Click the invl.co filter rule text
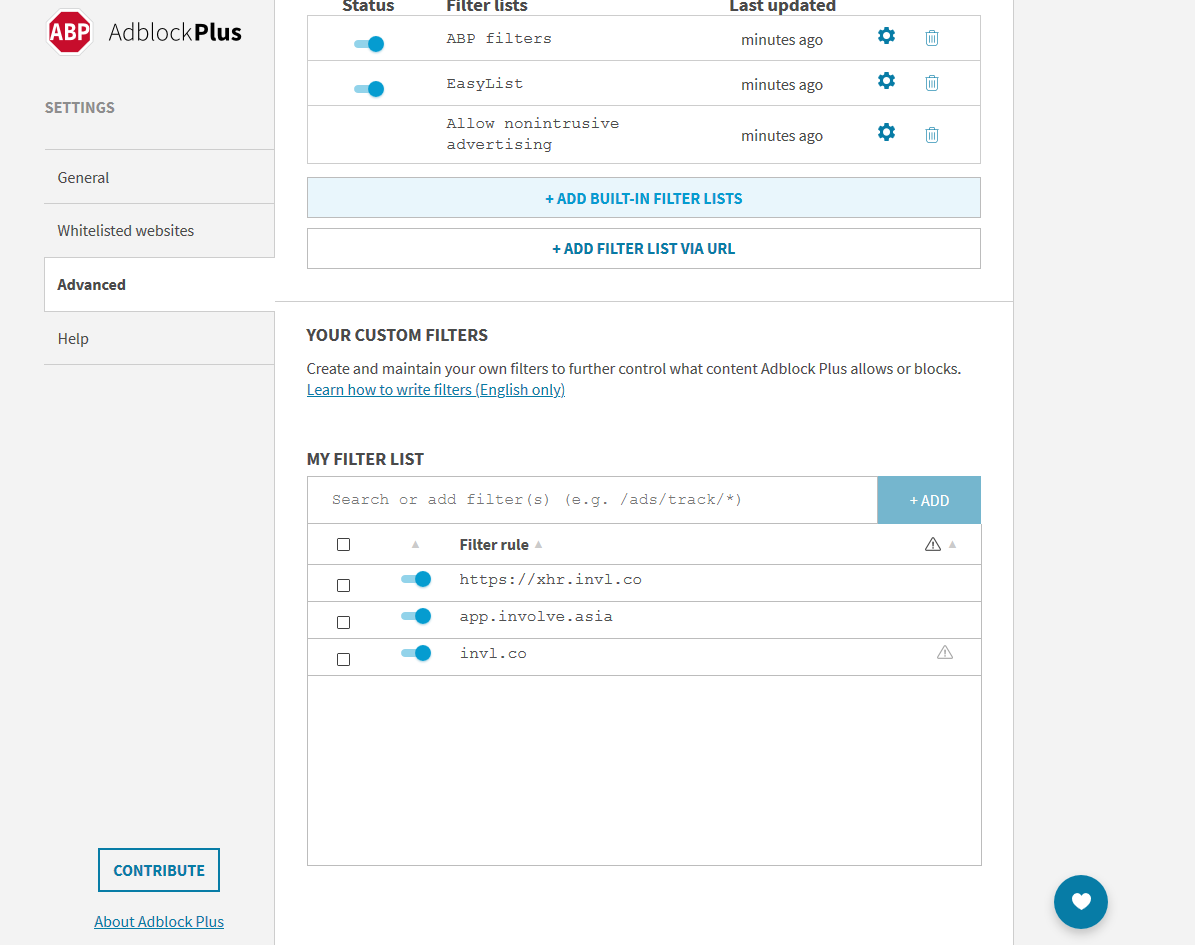 pyautogui.click(x=493, y=654)
